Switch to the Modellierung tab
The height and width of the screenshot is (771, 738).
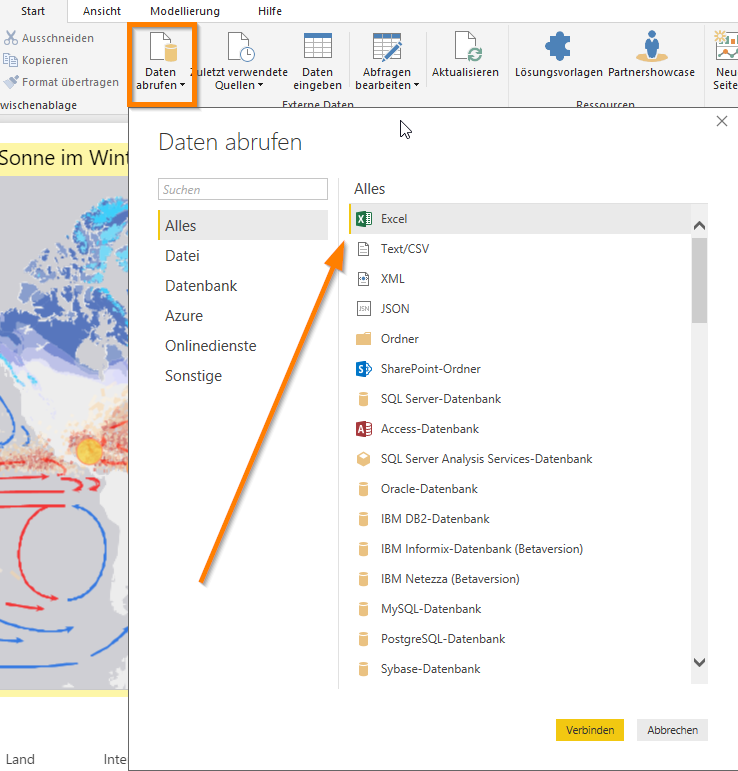(185, 11)
